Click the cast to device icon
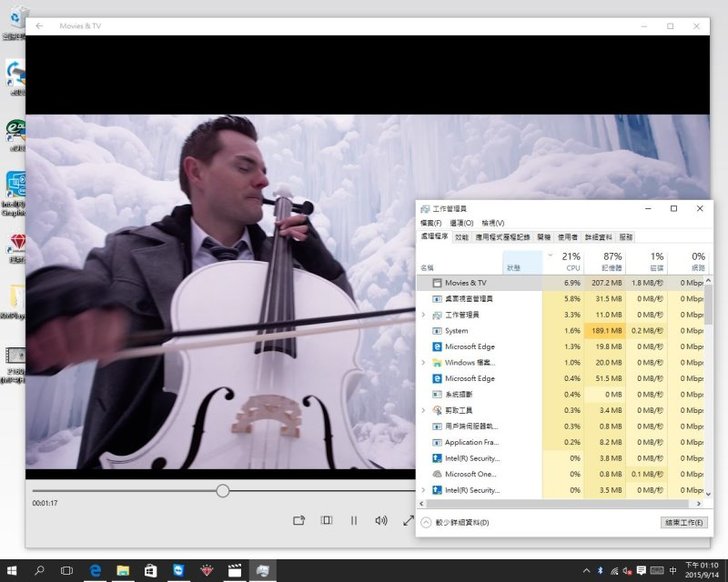Screen dimensions: 728x582 pyautogui.click(x=299, y=520)
